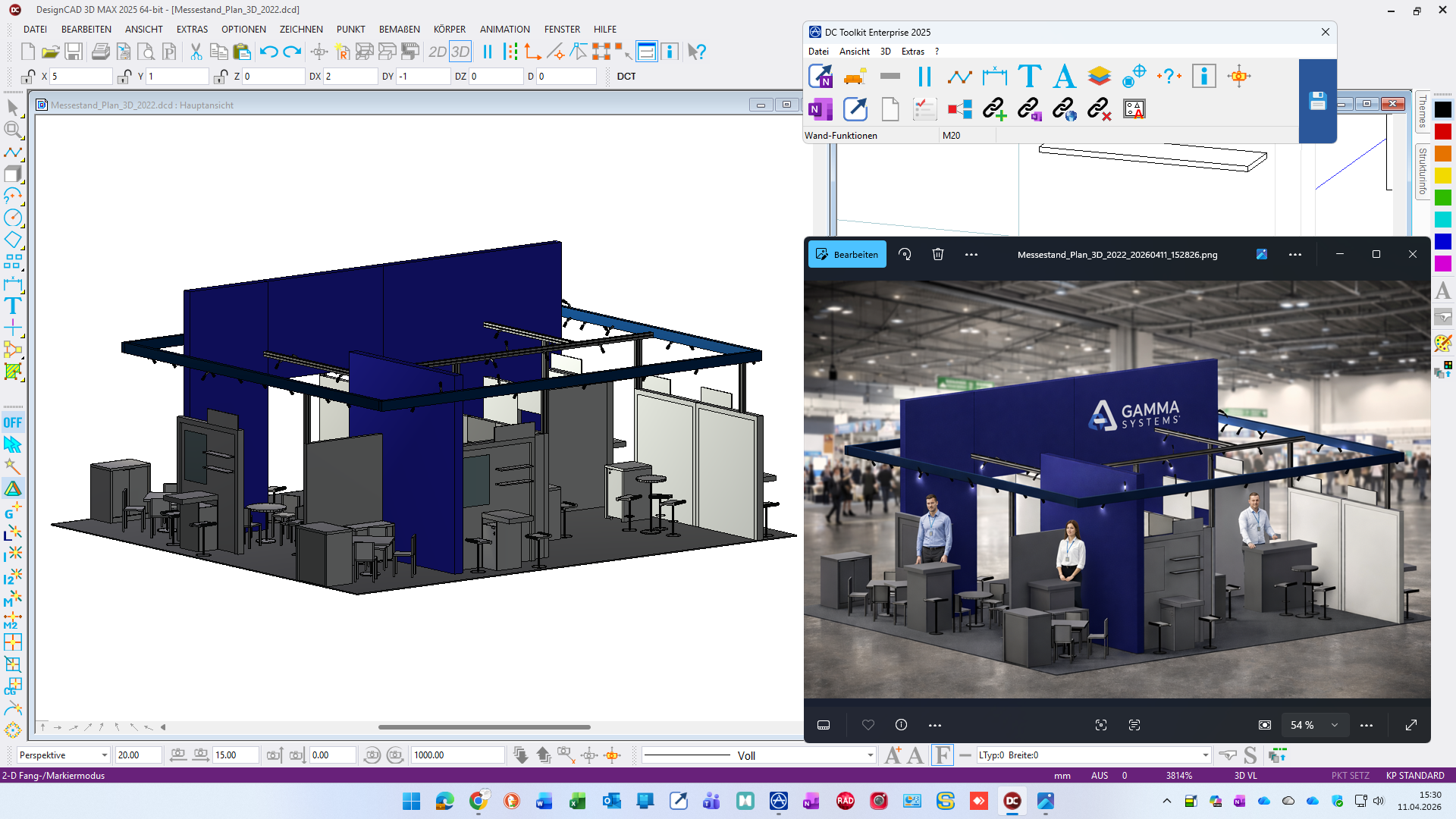The image size is (1456, 819).
Task: Toggle the 3D mode button
Action: point(460,52)
